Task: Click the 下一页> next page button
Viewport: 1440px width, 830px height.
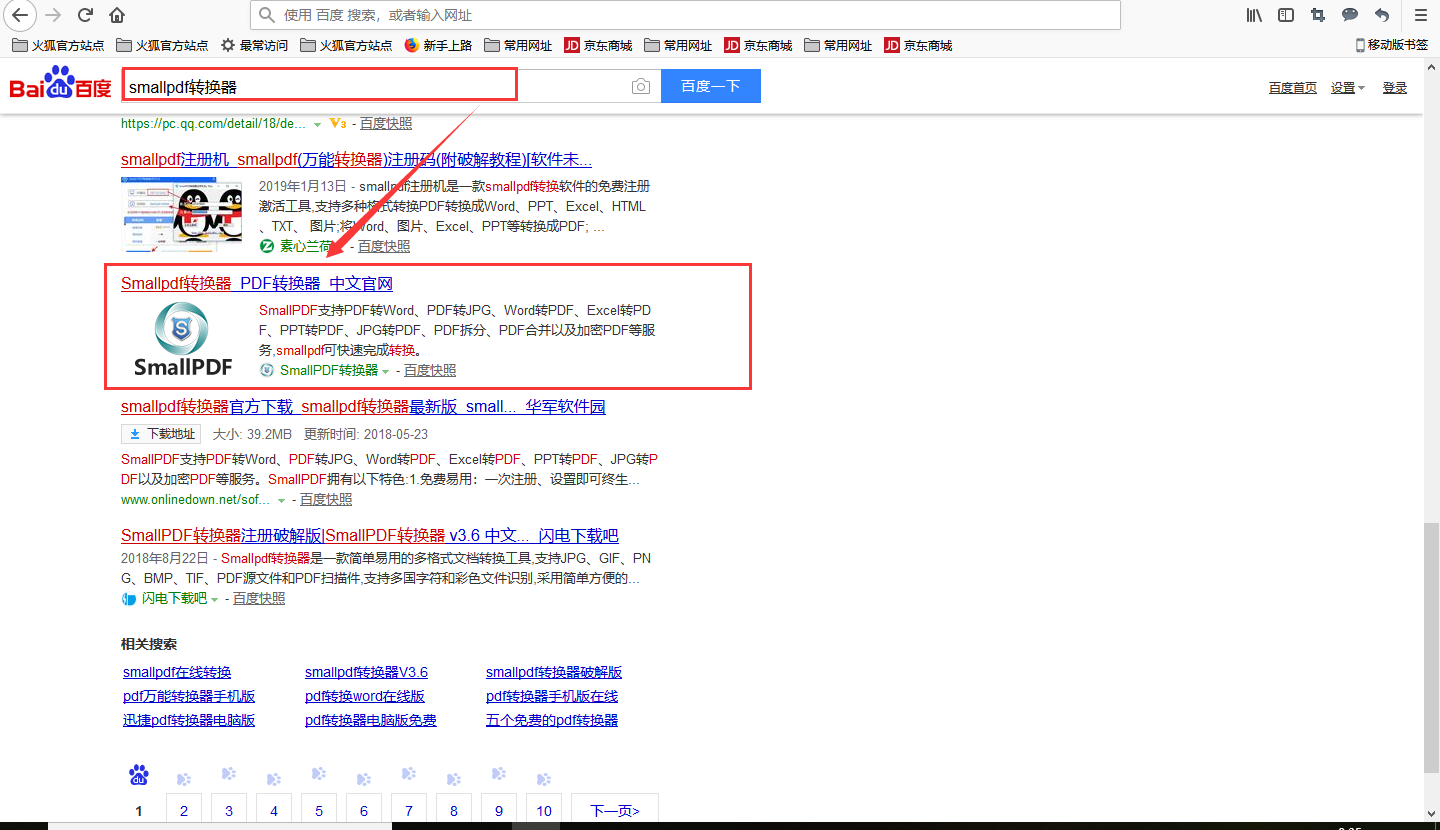Action: tap(615, 810)
